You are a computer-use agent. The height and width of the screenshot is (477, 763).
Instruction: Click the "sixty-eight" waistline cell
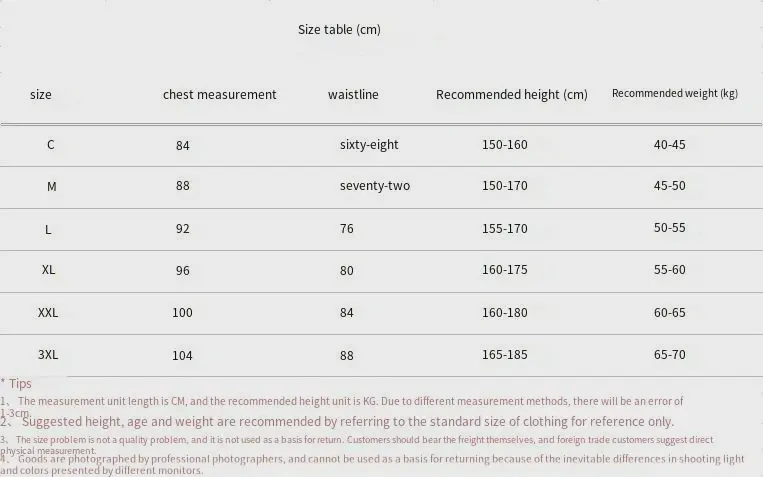tap(369, 145)
